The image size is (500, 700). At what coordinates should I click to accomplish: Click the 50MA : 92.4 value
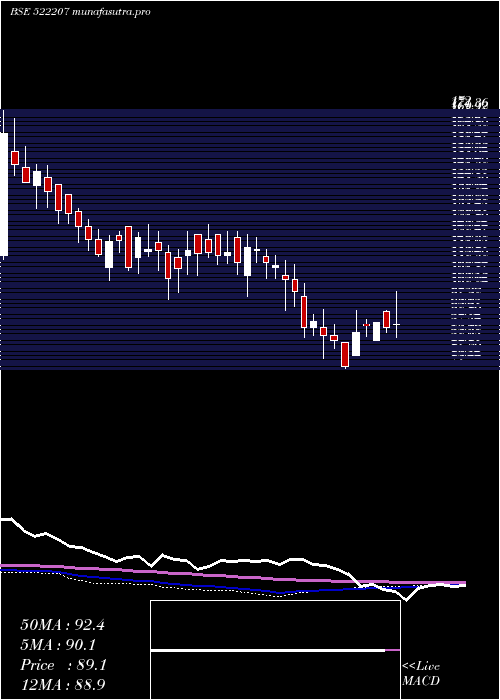(62, 625)
